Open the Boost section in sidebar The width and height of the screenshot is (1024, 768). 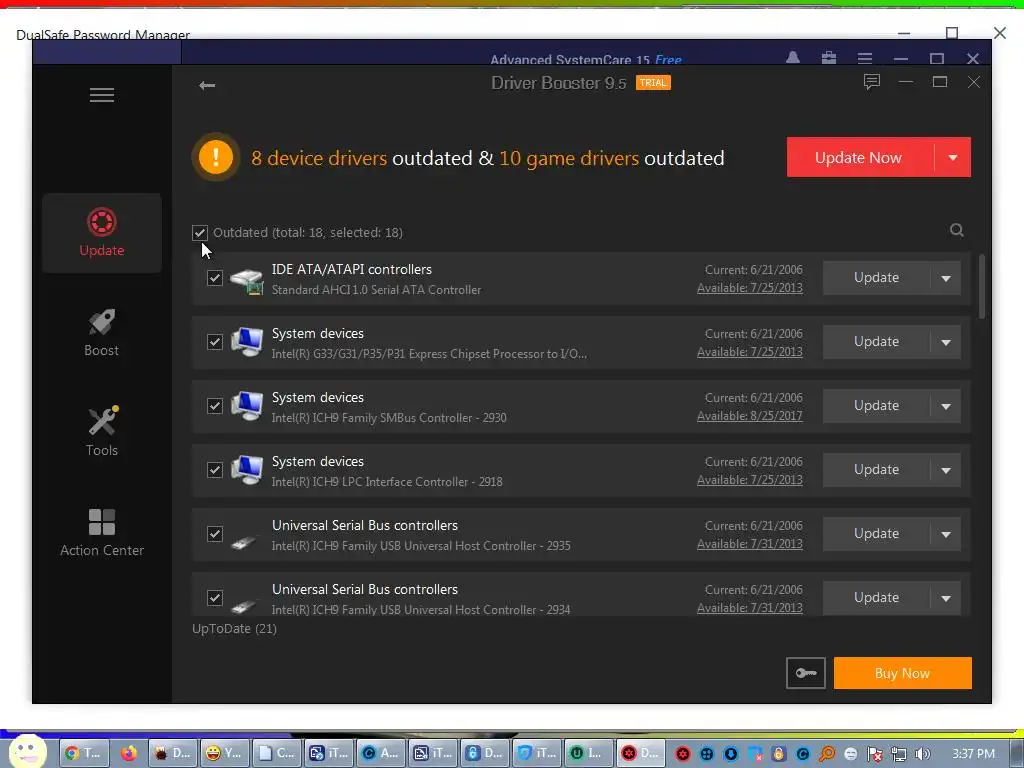[102, 332]
